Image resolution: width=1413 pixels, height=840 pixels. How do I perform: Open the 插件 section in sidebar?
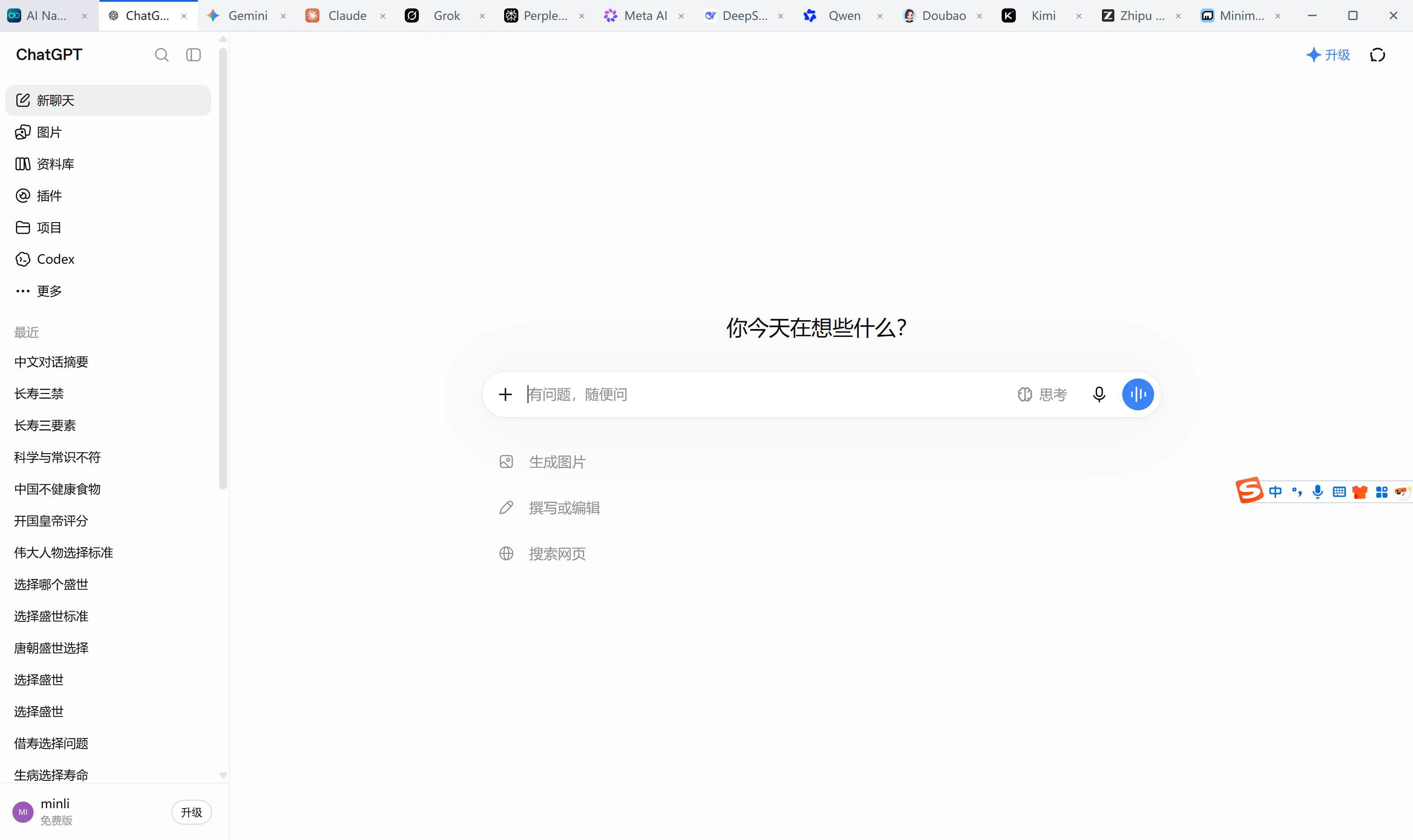(x=108, y=195)
